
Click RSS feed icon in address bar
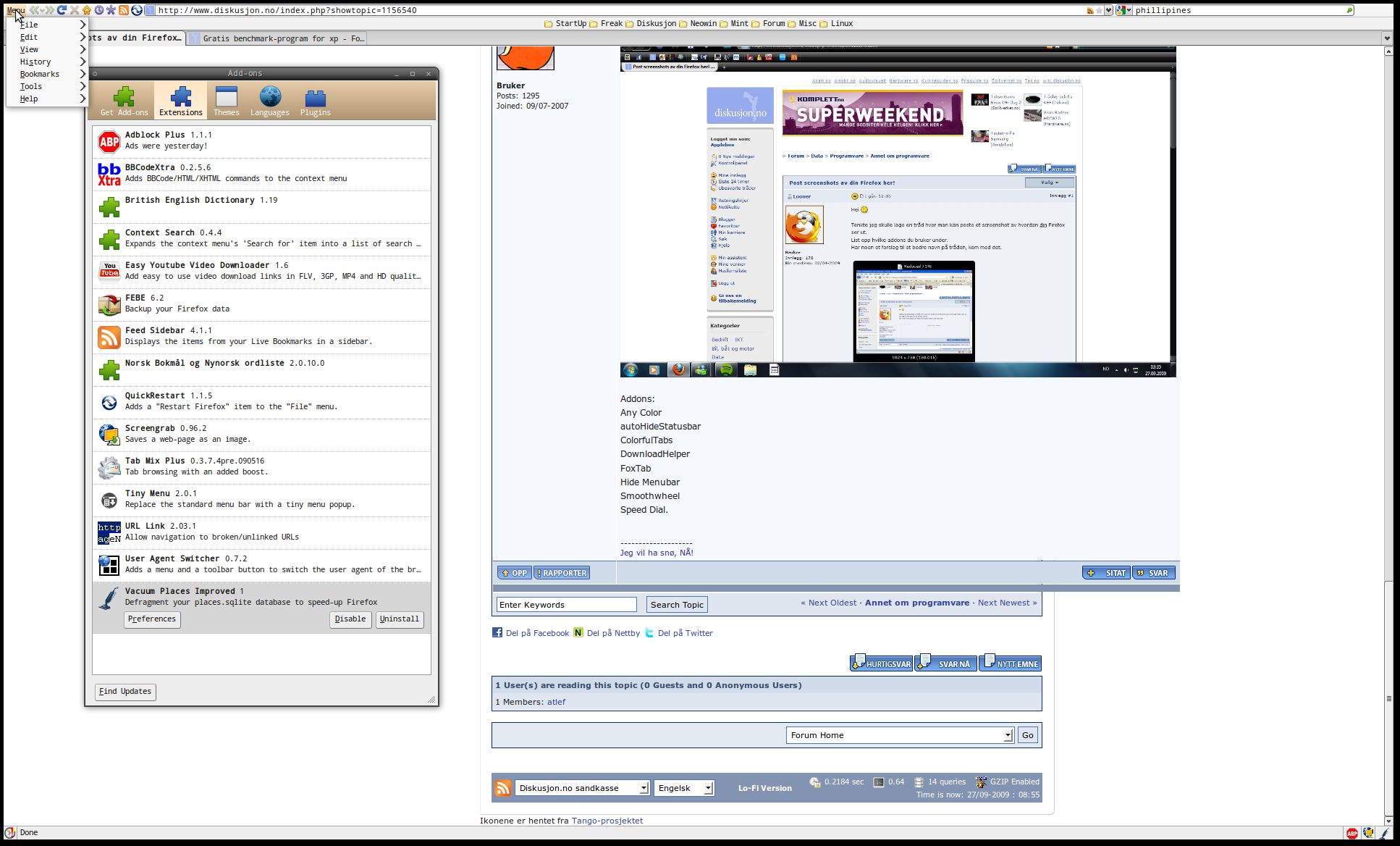[1090, 11]
